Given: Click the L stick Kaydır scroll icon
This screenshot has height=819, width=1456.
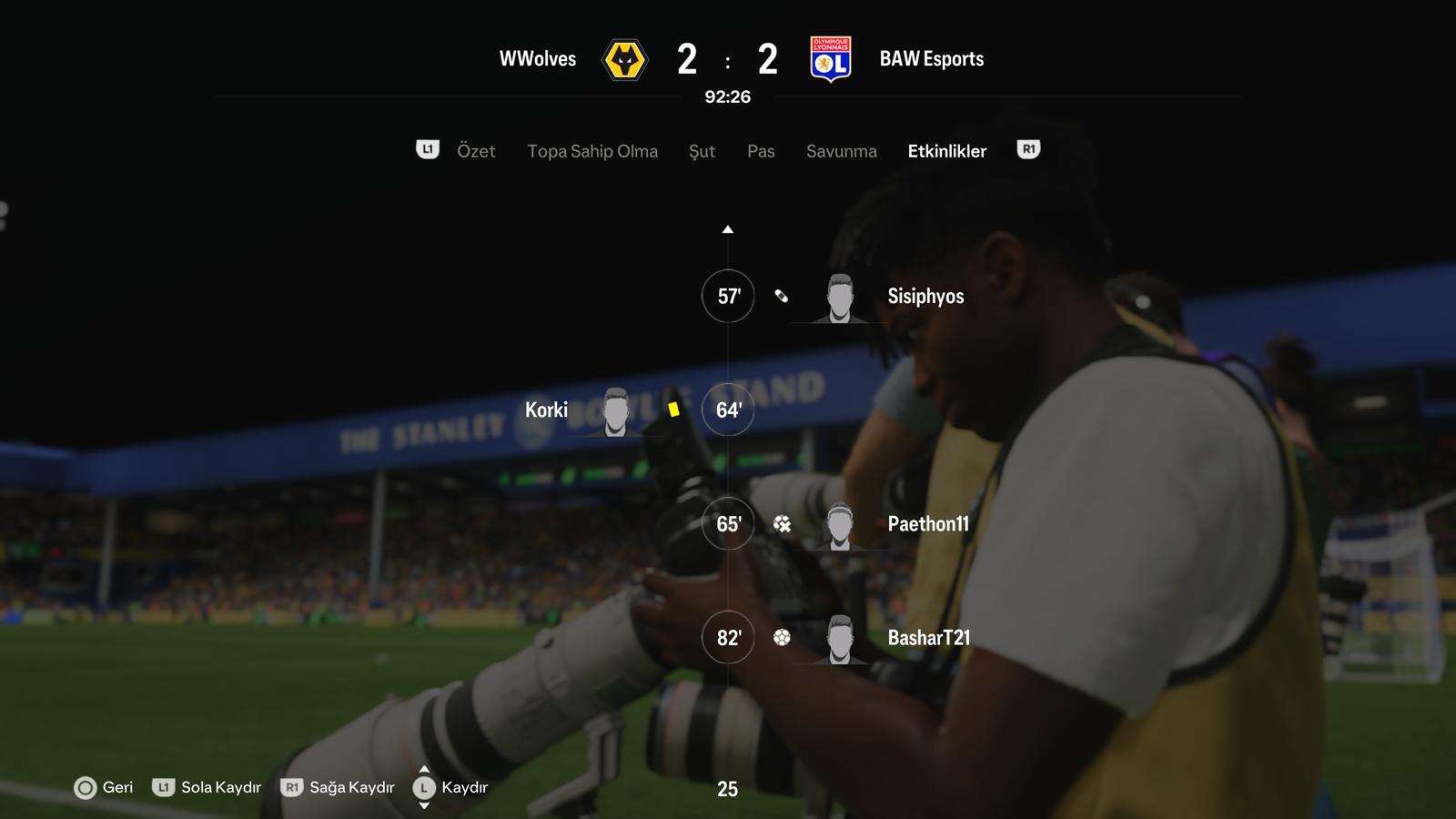Looking at the screenshot, I should coord(424,788).
